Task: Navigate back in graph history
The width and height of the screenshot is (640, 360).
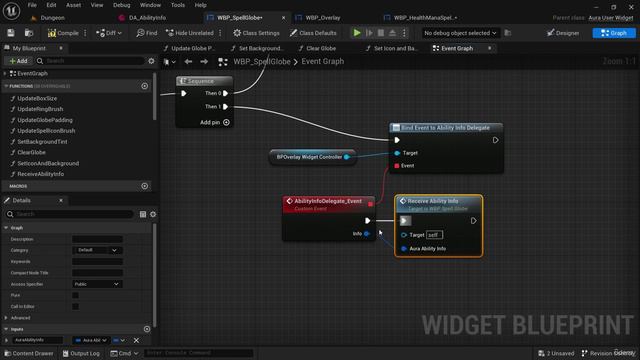Action: [188, 62]
